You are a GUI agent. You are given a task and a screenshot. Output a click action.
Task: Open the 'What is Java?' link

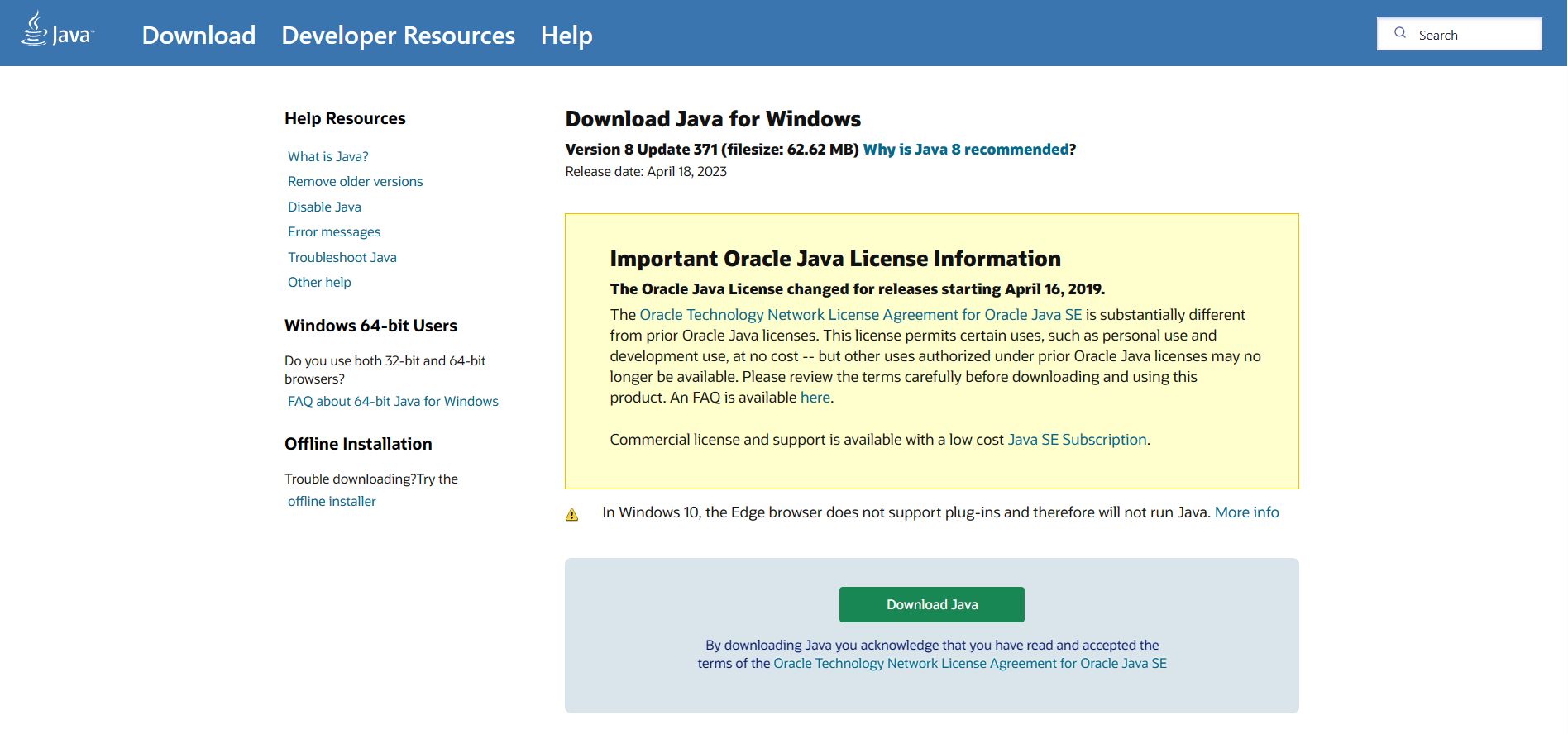tap(327, 156)
